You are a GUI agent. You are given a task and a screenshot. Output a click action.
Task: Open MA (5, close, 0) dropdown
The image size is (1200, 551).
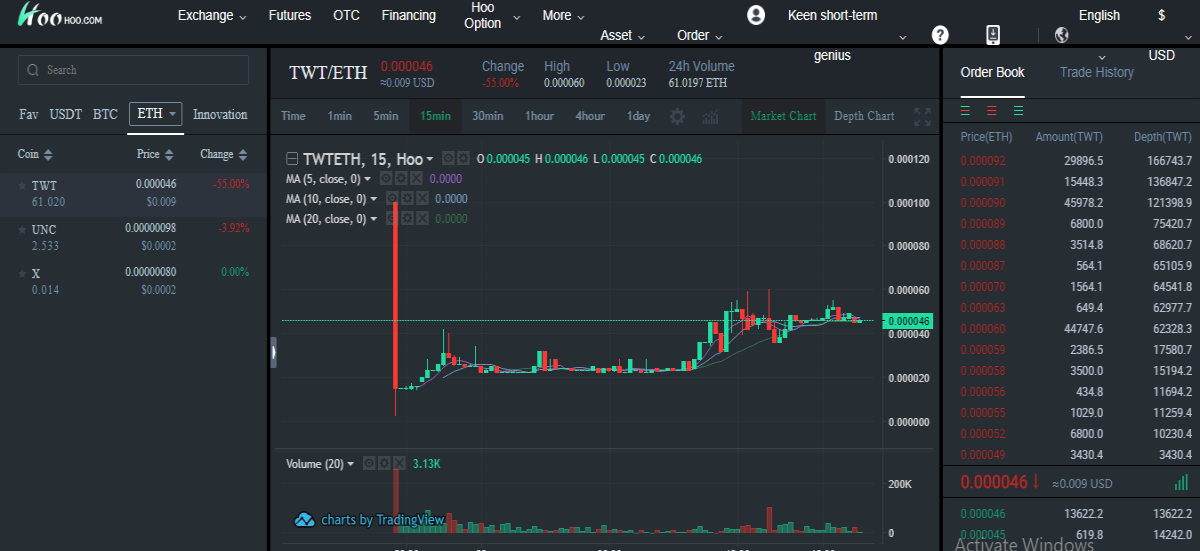click(x=367, y=178)
